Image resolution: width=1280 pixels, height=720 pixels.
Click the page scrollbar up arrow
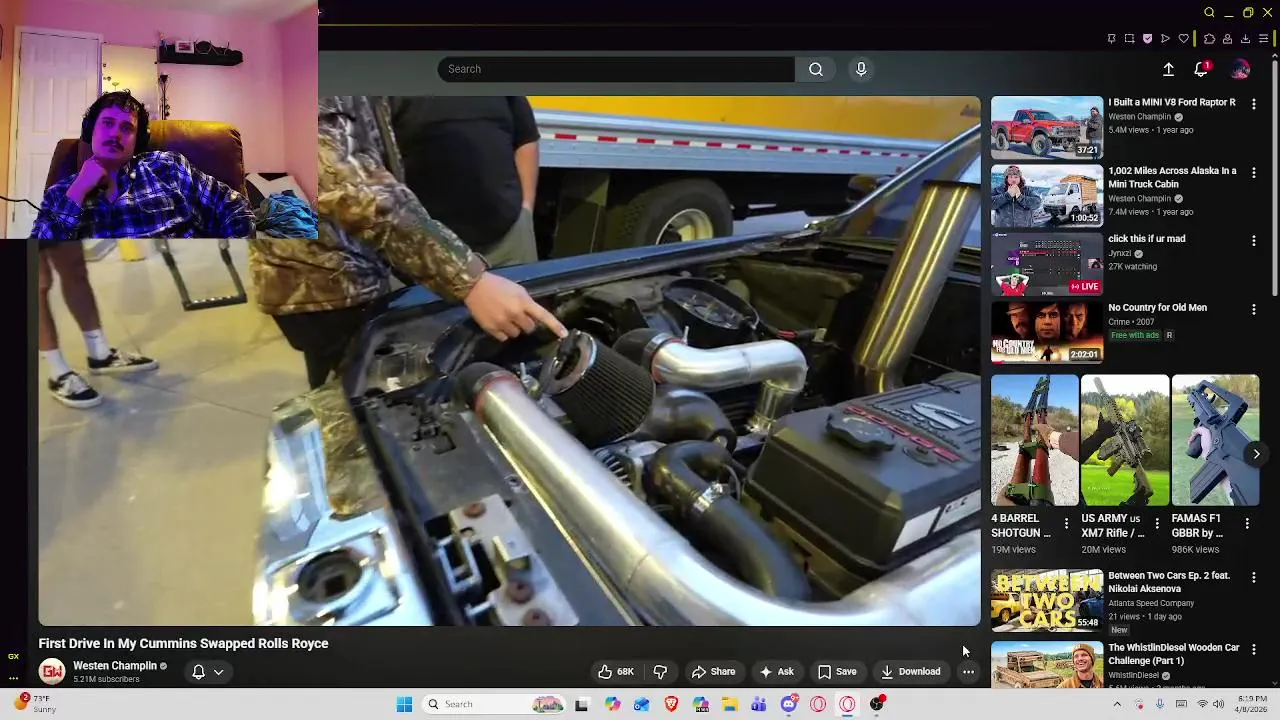click(x=1274, y=56)
